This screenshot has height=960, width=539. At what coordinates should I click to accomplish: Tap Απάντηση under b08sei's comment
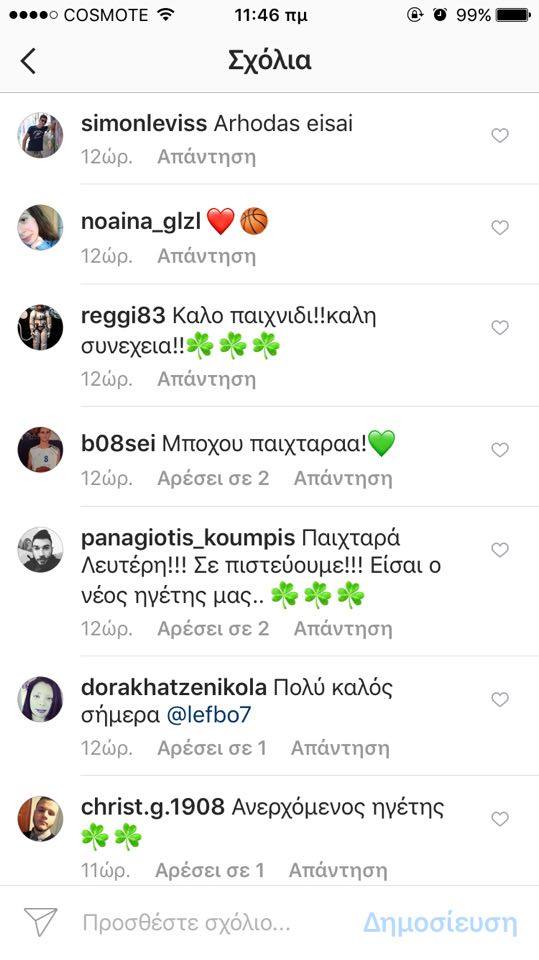pos(343,478)
